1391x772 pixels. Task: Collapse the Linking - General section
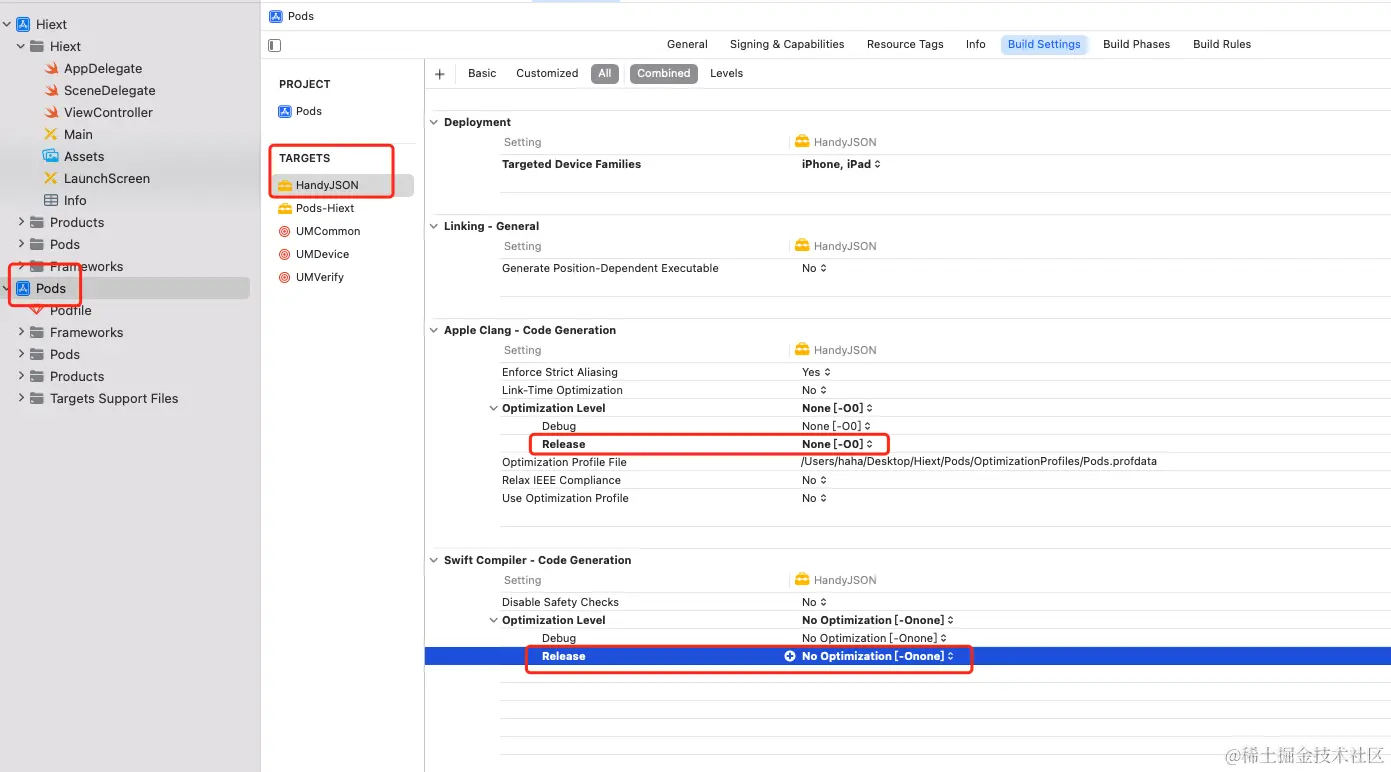(434, 226)
